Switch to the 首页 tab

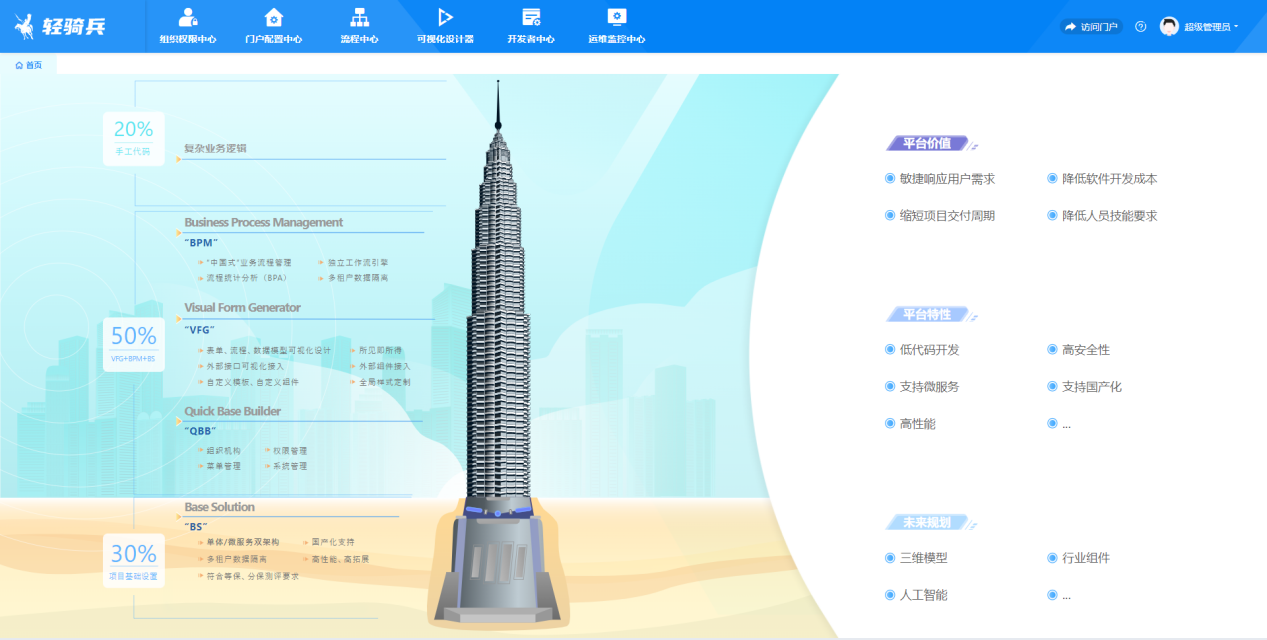29,65
